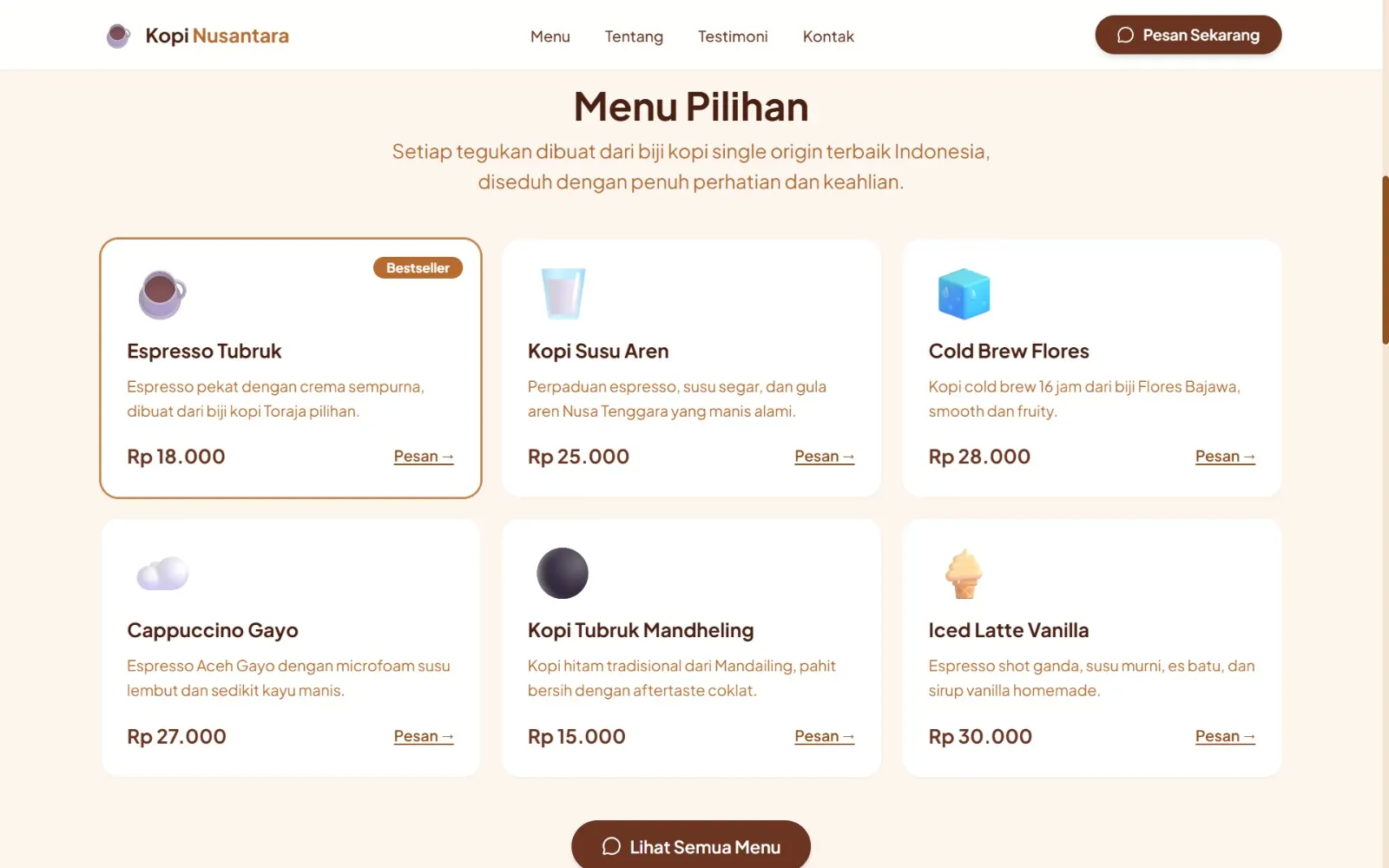This screenshot has width=1389, height=868.
Task: Click the blue ice cube icon on Cold Brew Flores
Action: tap(964, 293)
